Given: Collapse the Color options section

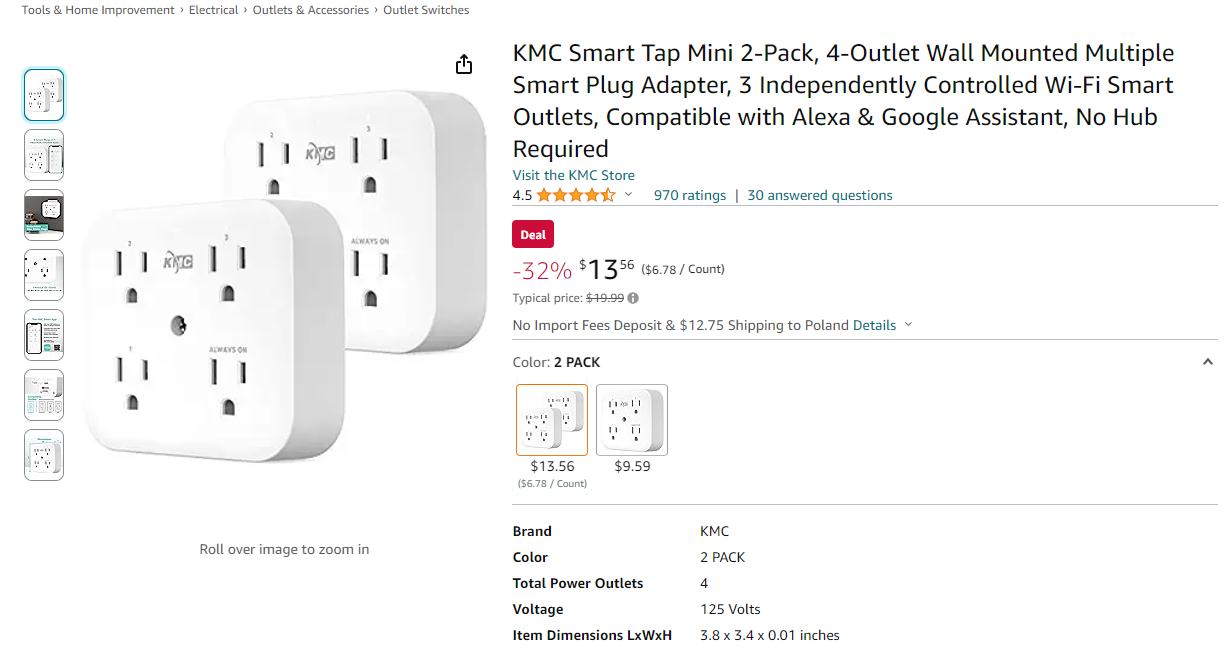Looking at the screenshot, I should [x=1207, y=362].
